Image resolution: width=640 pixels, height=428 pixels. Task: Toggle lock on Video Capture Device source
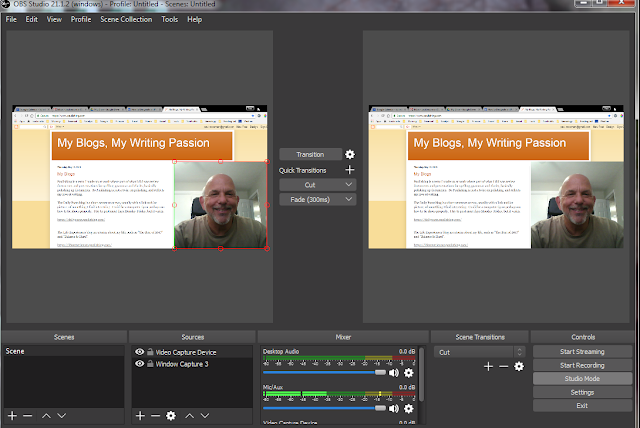click(x=150, y=352)
